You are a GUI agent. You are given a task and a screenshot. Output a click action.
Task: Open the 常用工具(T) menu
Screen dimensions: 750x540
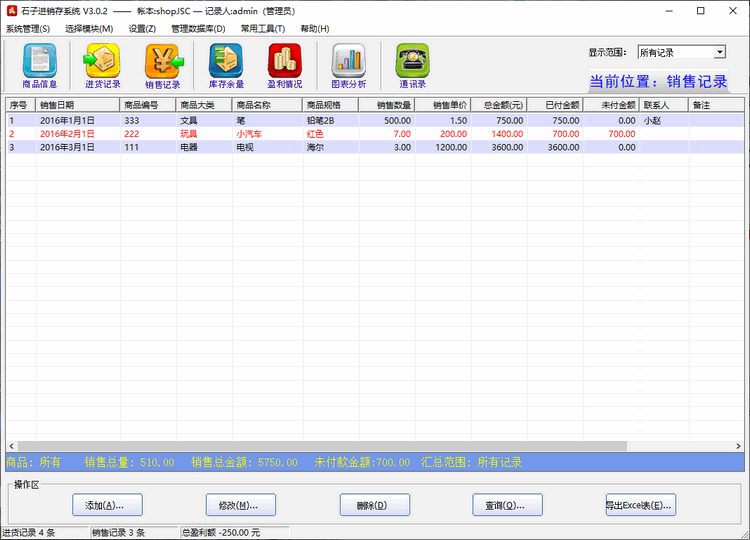click(x=263, y=29)
